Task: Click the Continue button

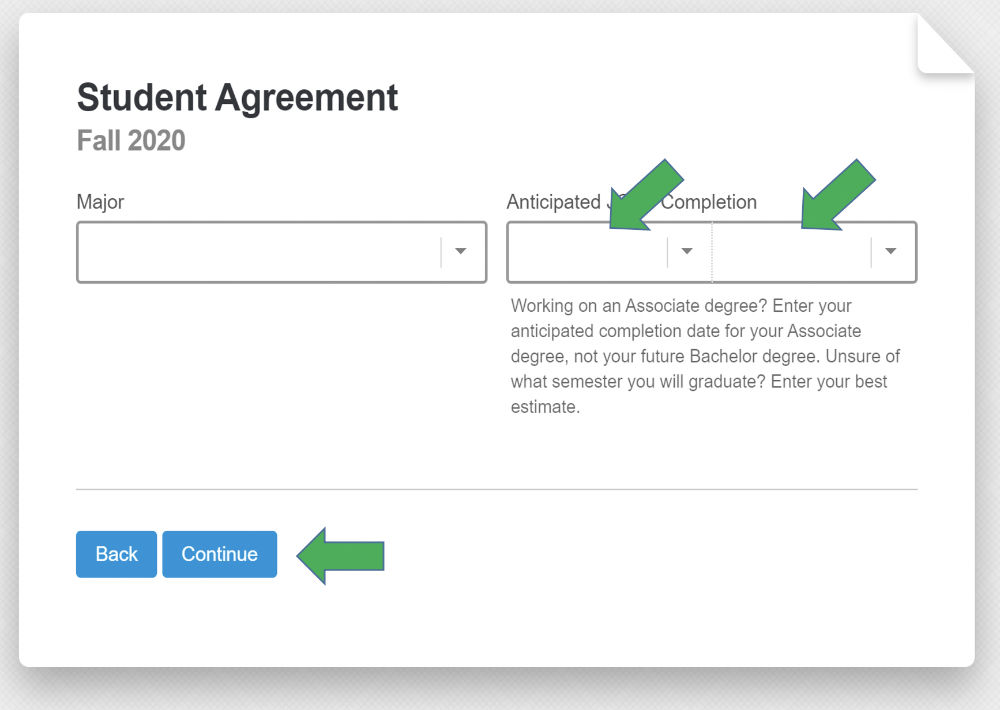Action: click(219, 554)
